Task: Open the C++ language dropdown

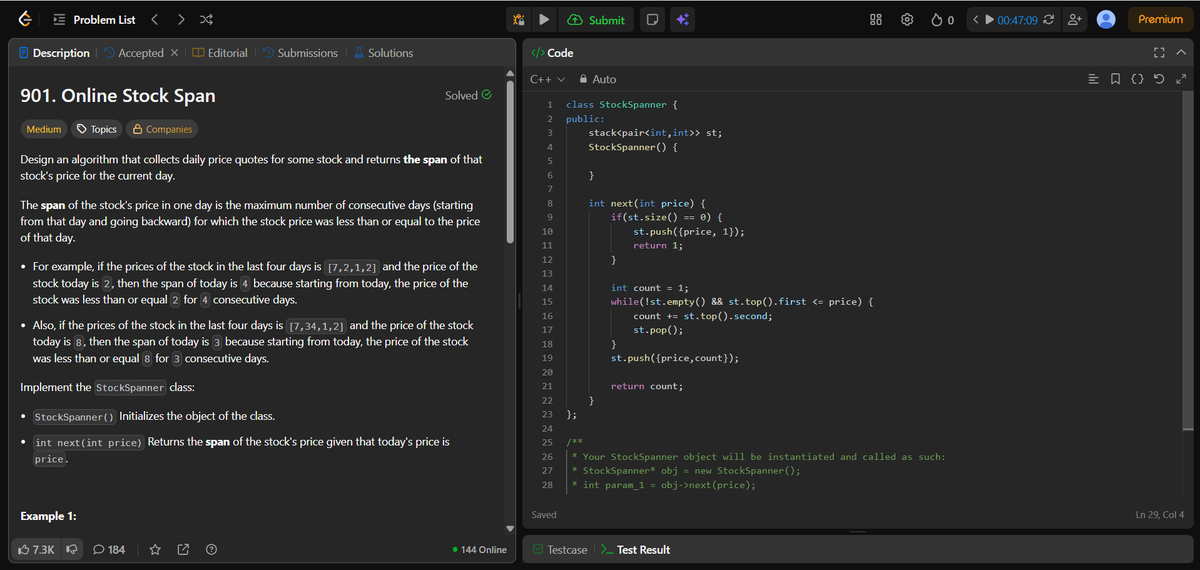Action: pos(547,79)
